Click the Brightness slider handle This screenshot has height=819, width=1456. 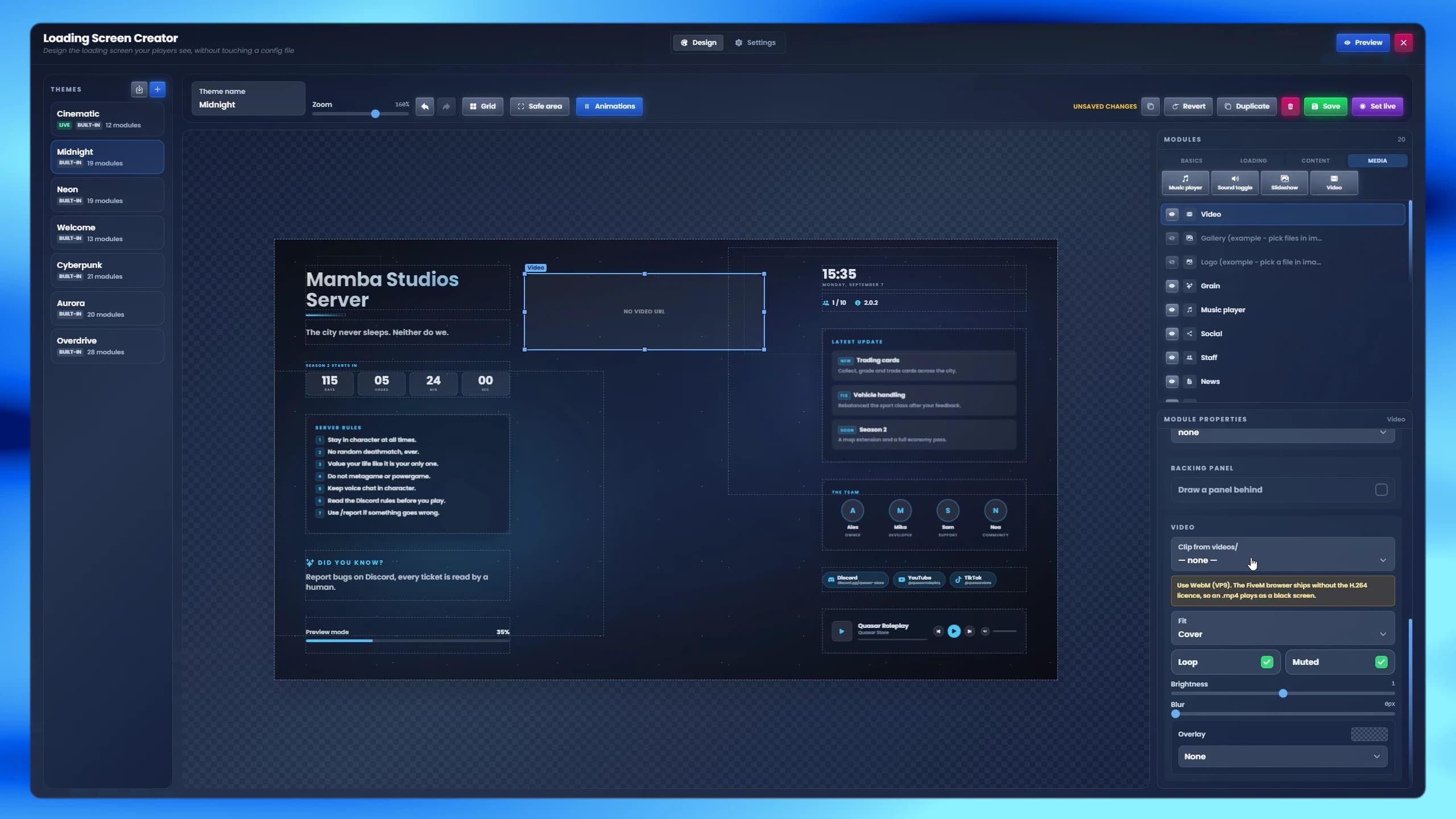[1283, 694]
